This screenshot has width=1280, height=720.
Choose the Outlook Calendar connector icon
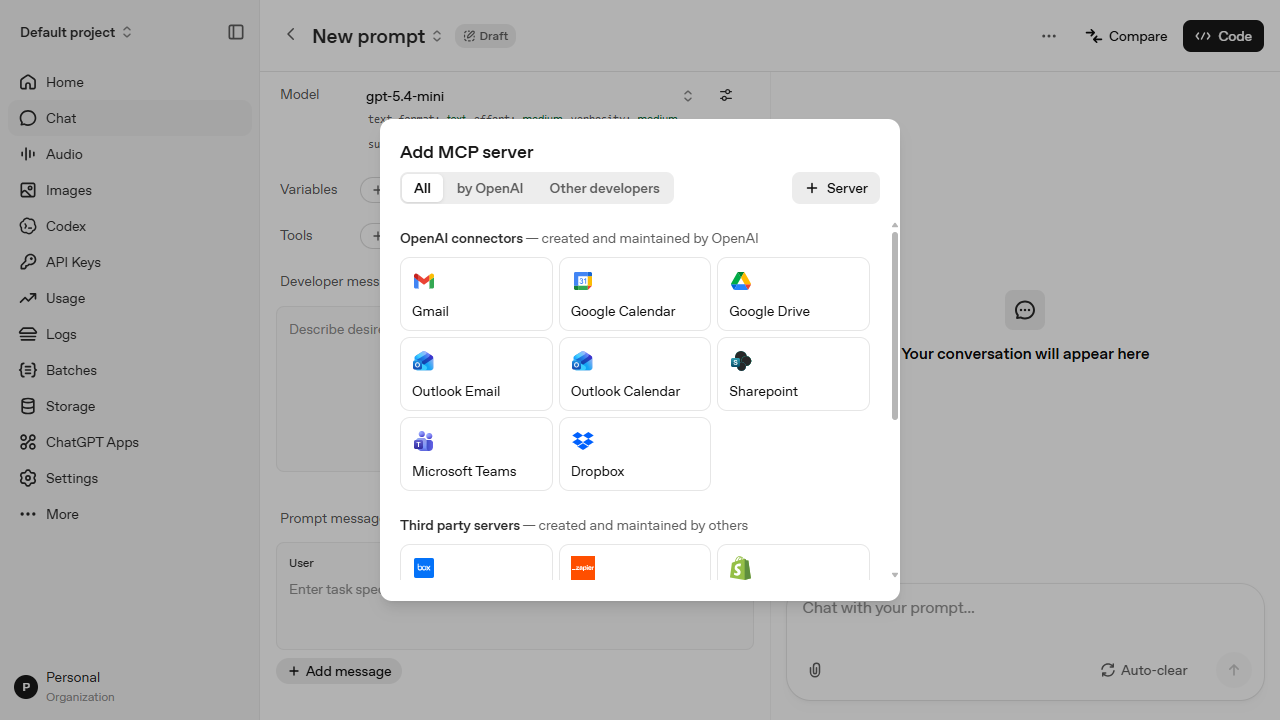click(583, 361)
